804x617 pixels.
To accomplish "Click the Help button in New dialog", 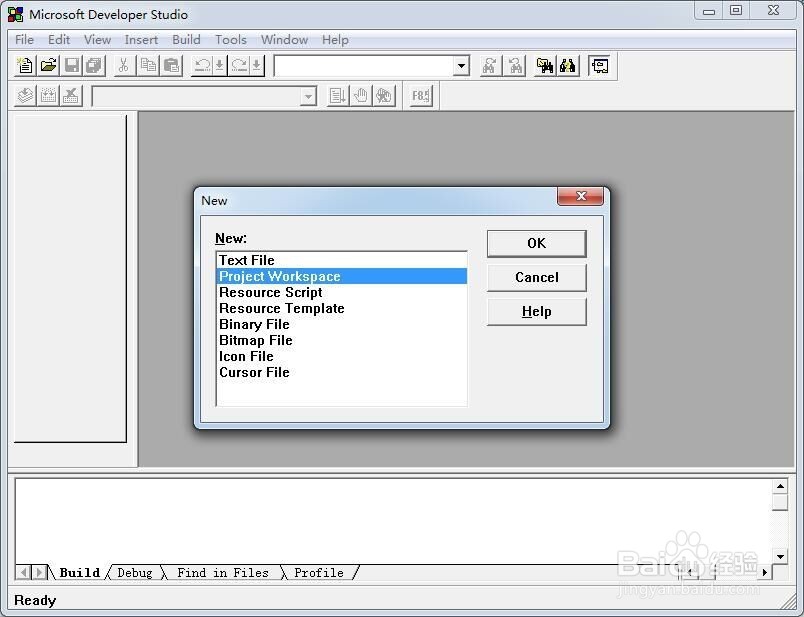I will point(536,312).
